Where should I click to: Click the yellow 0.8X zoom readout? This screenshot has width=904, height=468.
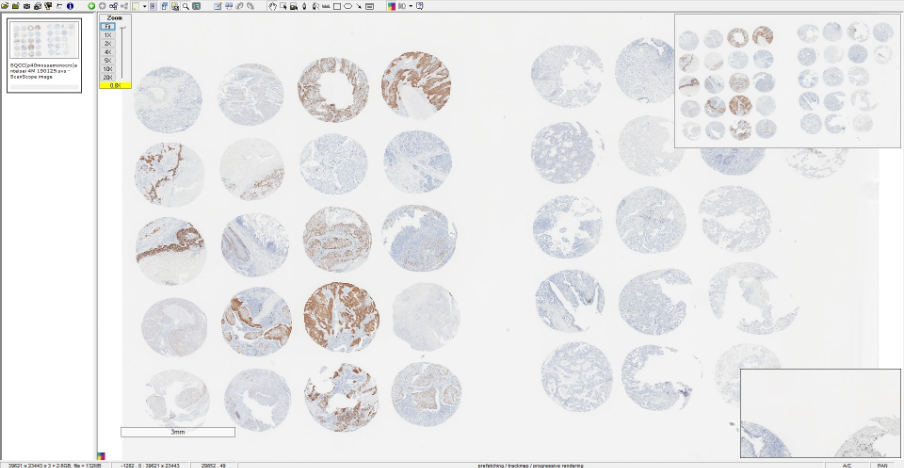pyautogui.click(x=115, y=85)
